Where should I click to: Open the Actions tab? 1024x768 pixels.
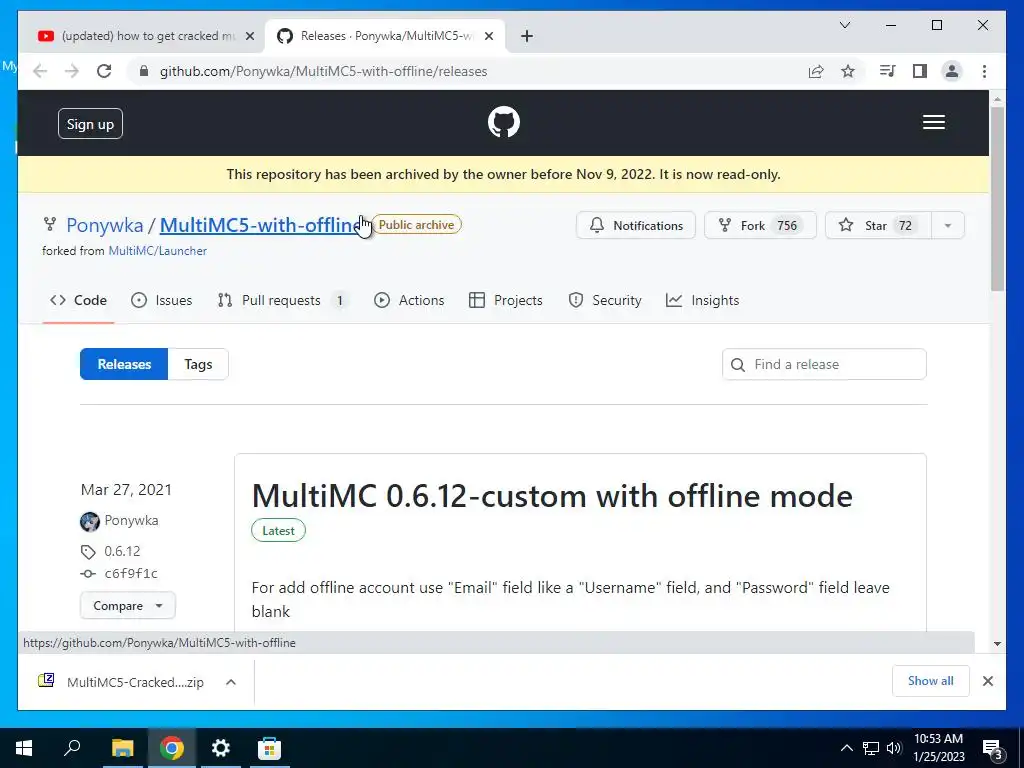pyautogui.click(x=409, y=300)
